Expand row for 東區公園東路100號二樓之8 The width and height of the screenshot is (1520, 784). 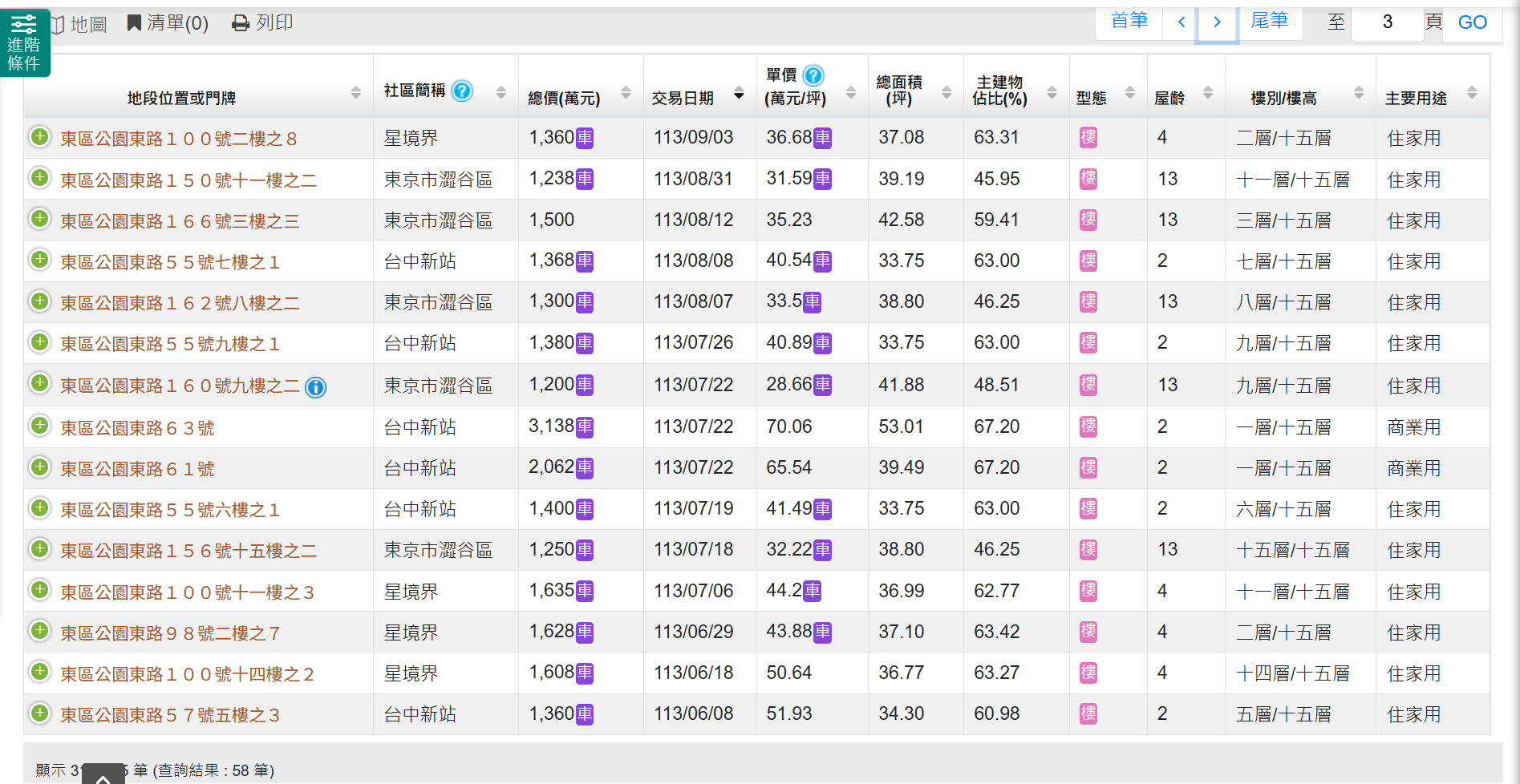coord(39,137)
